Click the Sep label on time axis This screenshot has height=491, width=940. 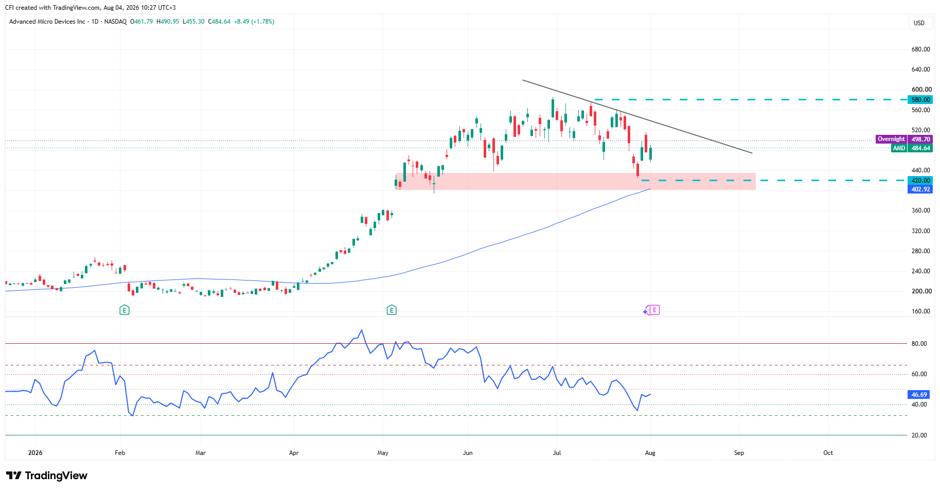pyautogui.click(x=739, y=453)
